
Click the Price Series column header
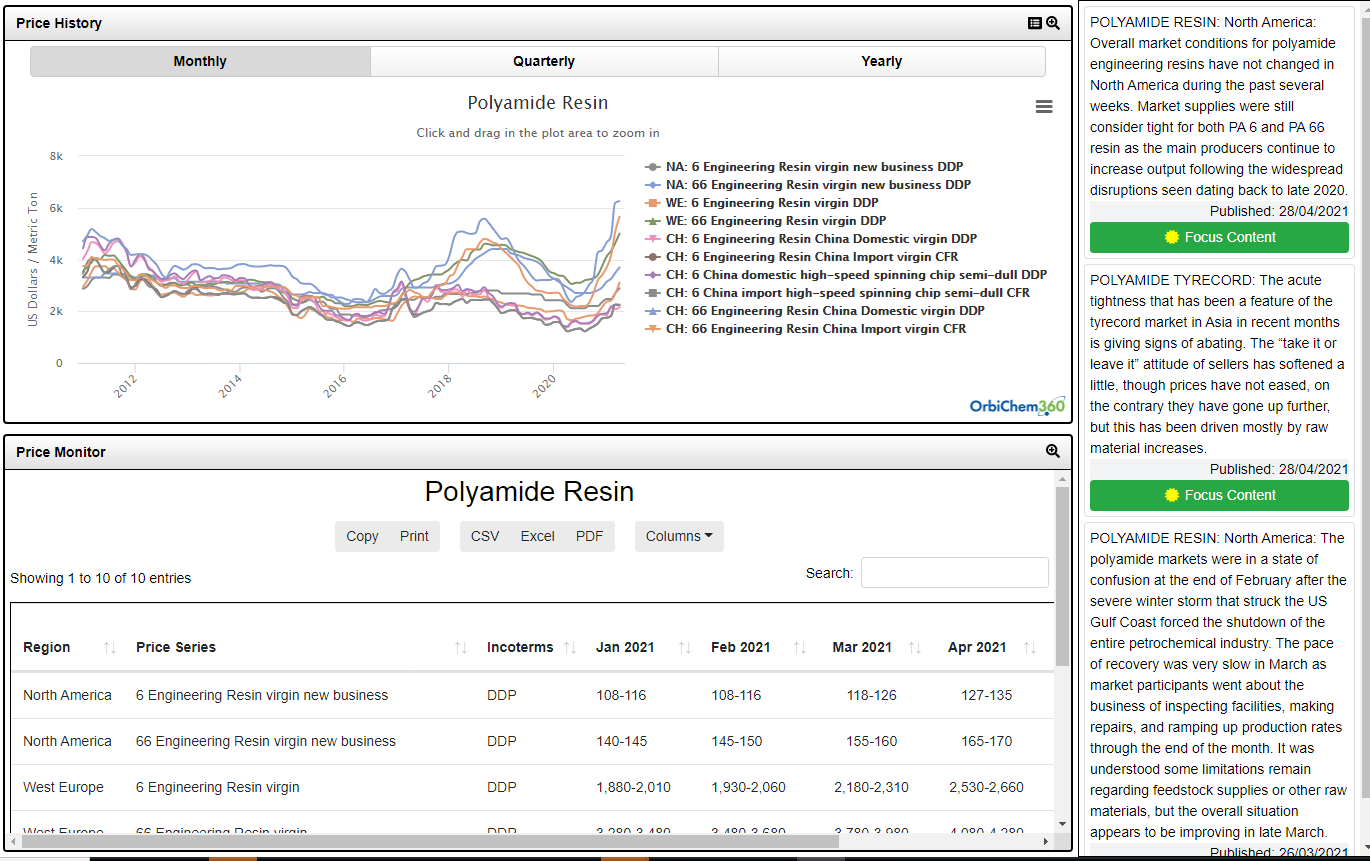tap(176, 647)
